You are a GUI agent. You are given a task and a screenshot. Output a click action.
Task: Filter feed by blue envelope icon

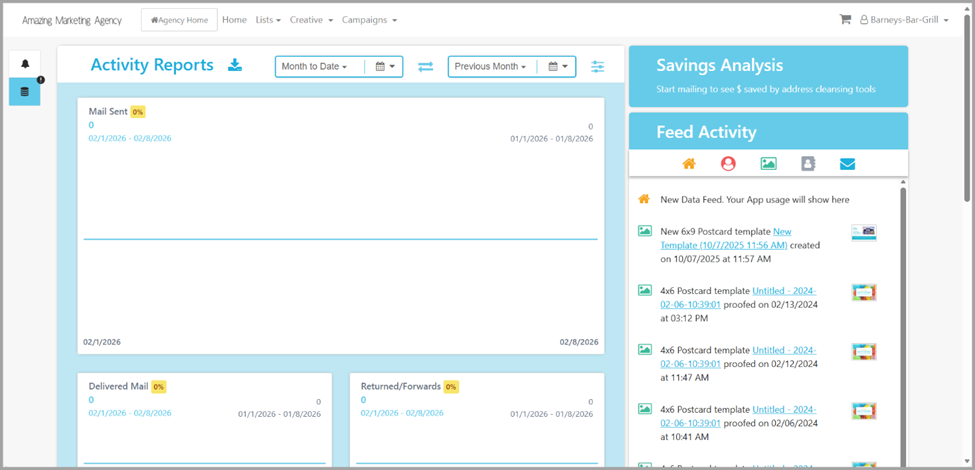pos(847,164)
